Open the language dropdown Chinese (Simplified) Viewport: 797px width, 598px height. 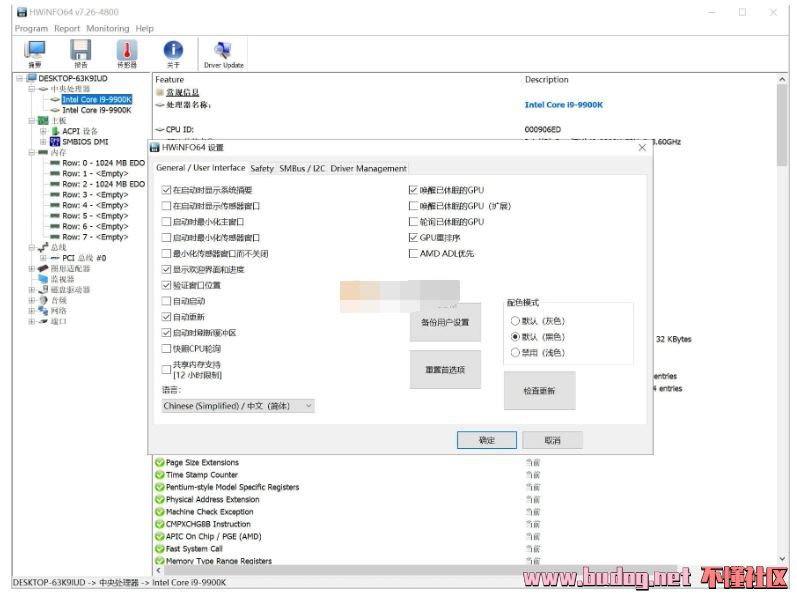point(238,406)
